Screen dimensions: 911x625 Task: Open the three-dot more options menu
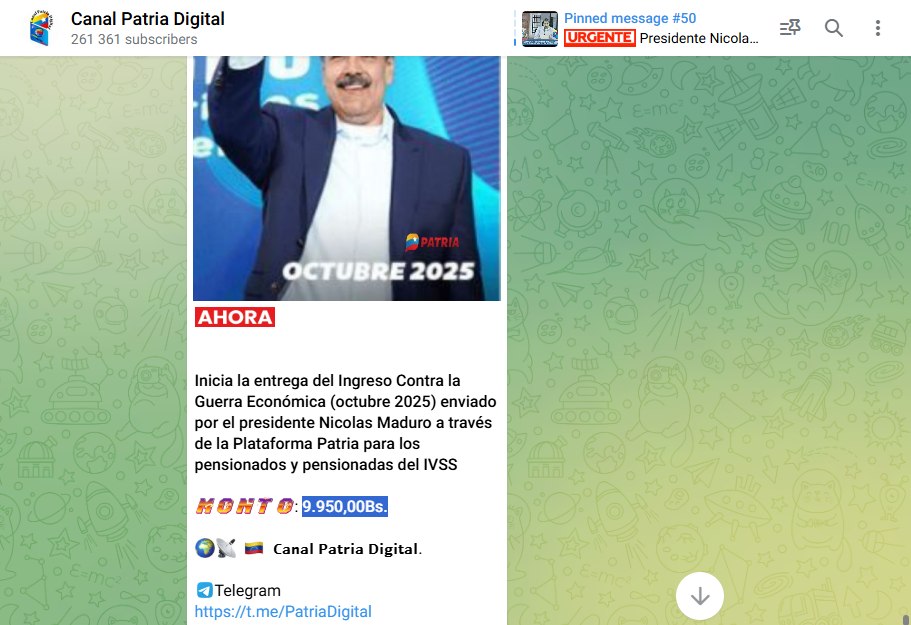coord(878,28)
